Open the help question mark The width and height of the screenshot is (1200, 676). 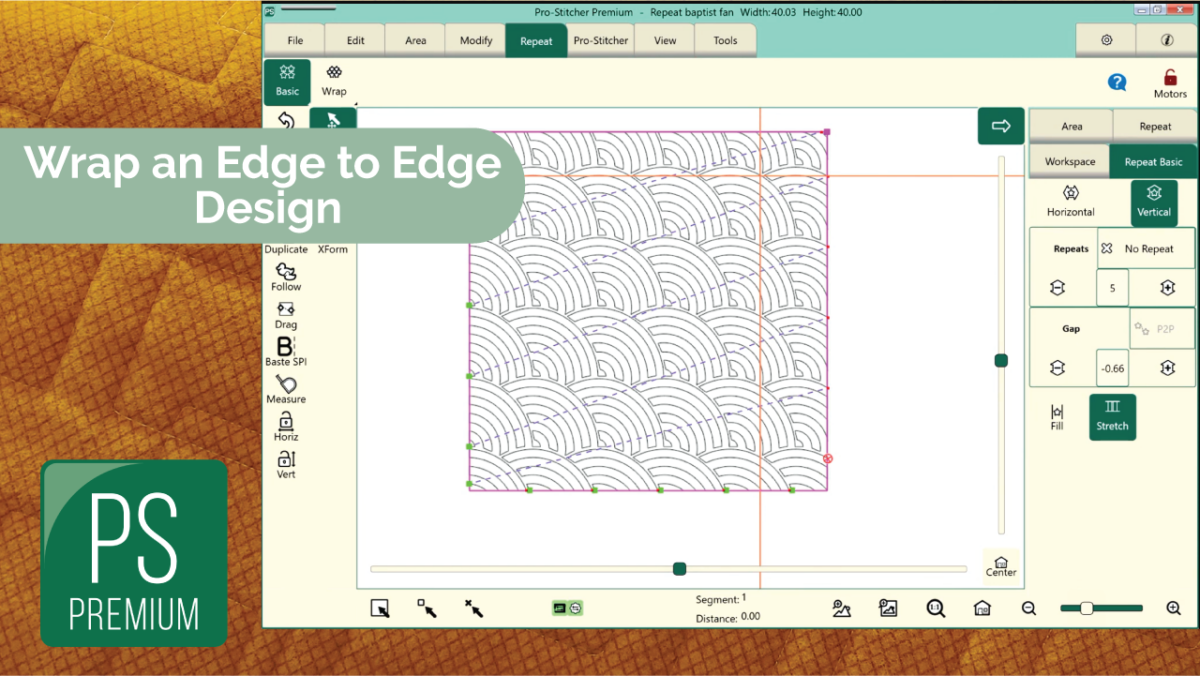point(1117,82)
